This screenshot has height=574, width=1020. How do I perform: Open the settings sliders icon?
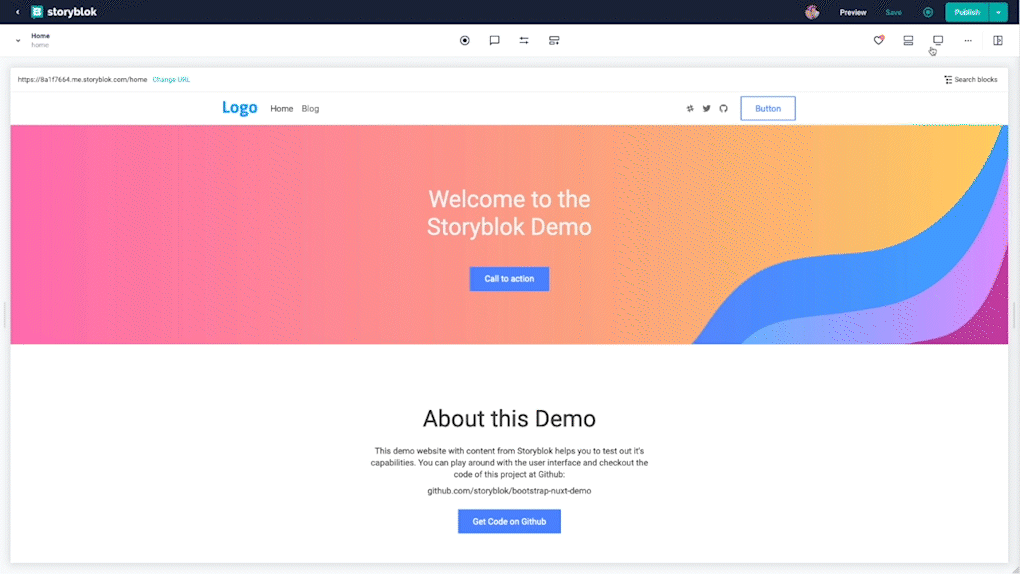click(x=524, y=40)
